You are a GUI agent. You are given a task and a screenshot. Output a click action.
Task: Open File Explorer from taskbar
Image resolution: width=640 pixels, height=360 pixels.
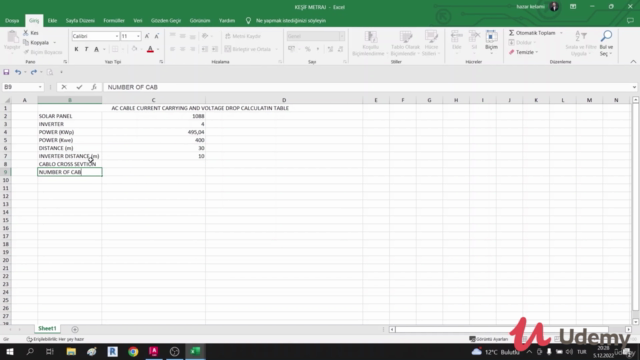(x=71, y=351)
